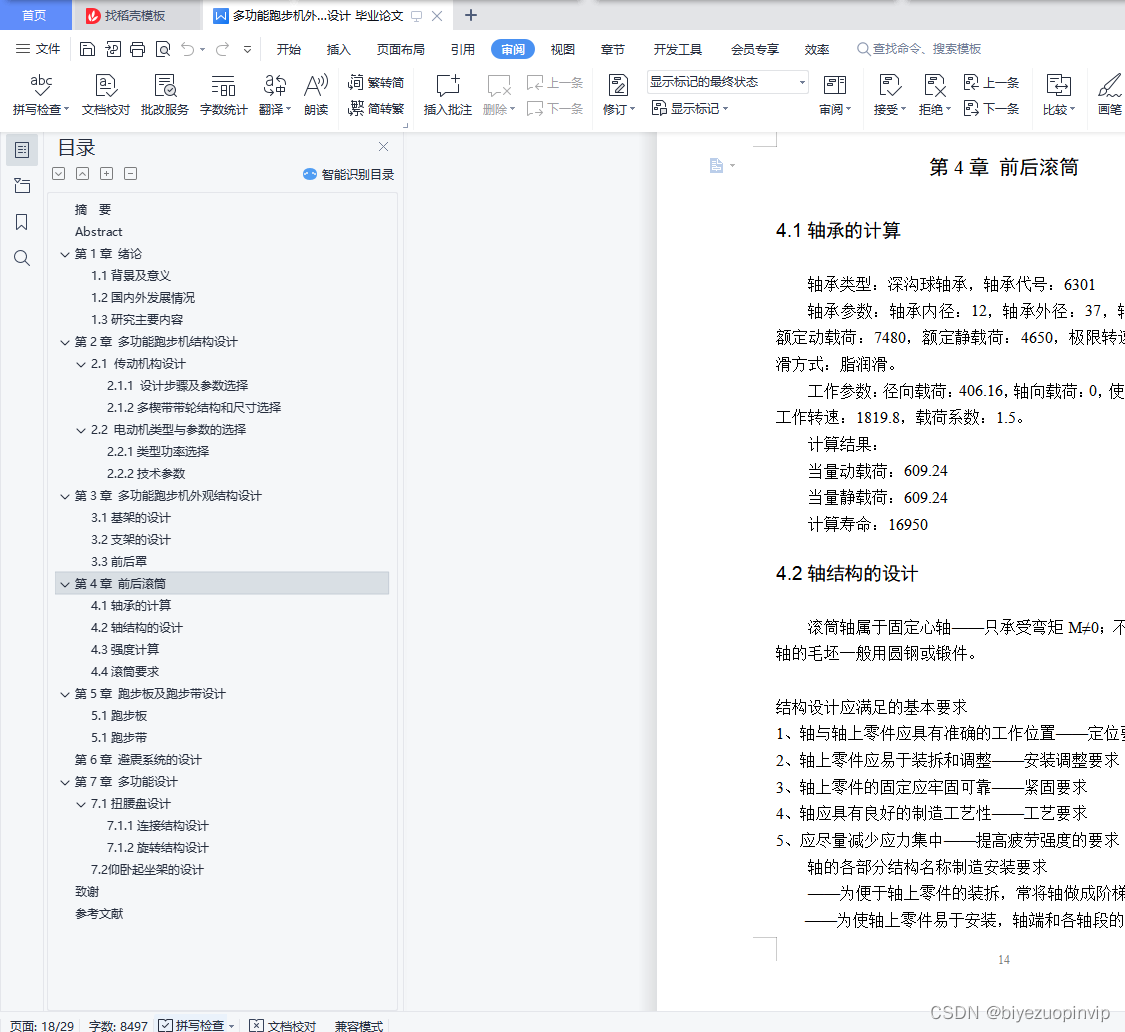Open print preview
Image resolution: width=1125 pixels, height=1032 pixels.
click(x=163, y=49)
